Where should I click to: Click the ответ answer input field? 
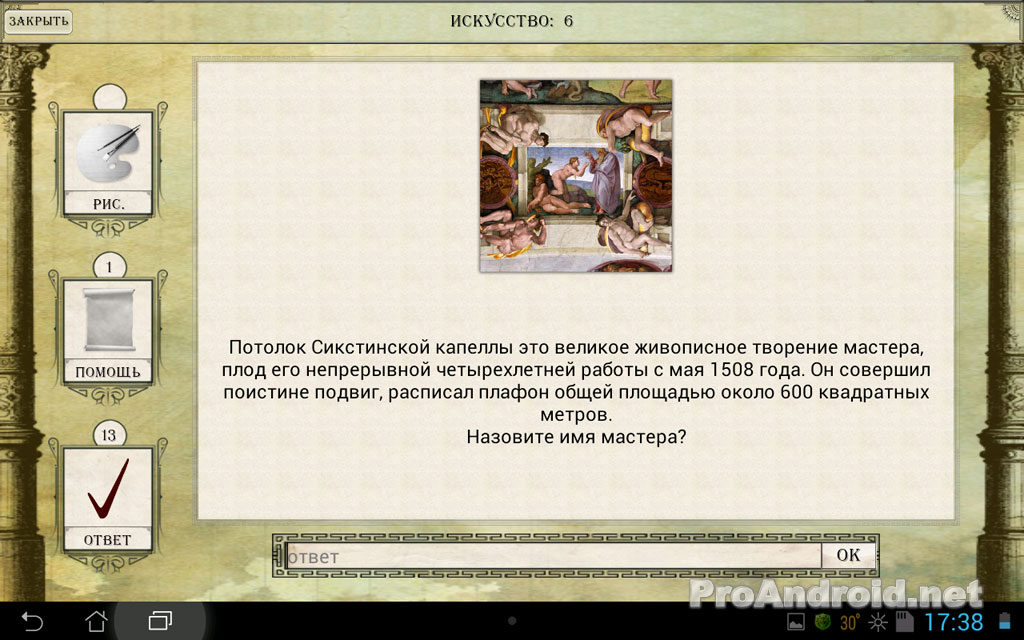[553, 556]
